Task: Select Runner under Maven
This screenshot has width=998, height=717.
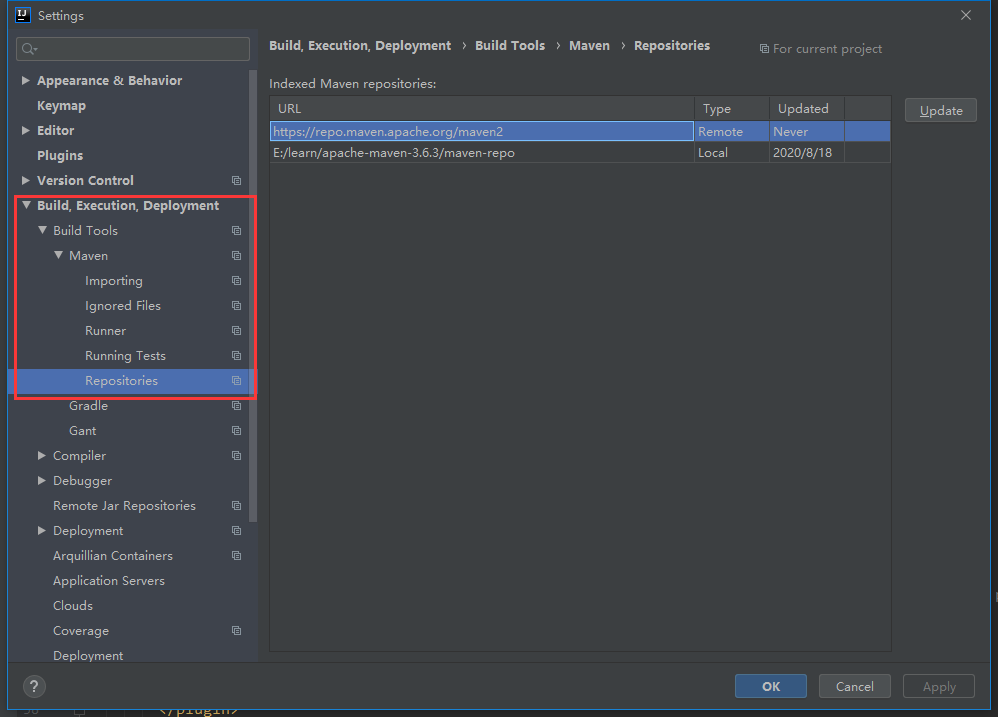Action: [106, 331]
